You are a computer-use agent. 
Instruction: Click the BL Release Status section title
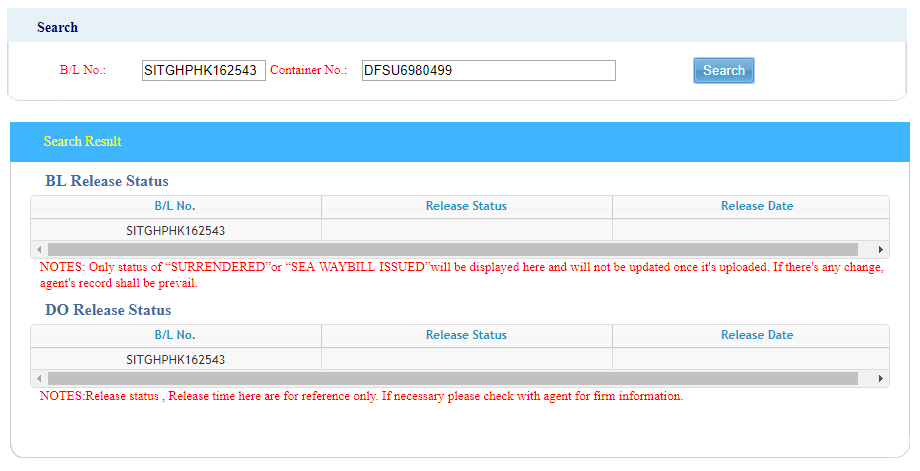(107, 181)
